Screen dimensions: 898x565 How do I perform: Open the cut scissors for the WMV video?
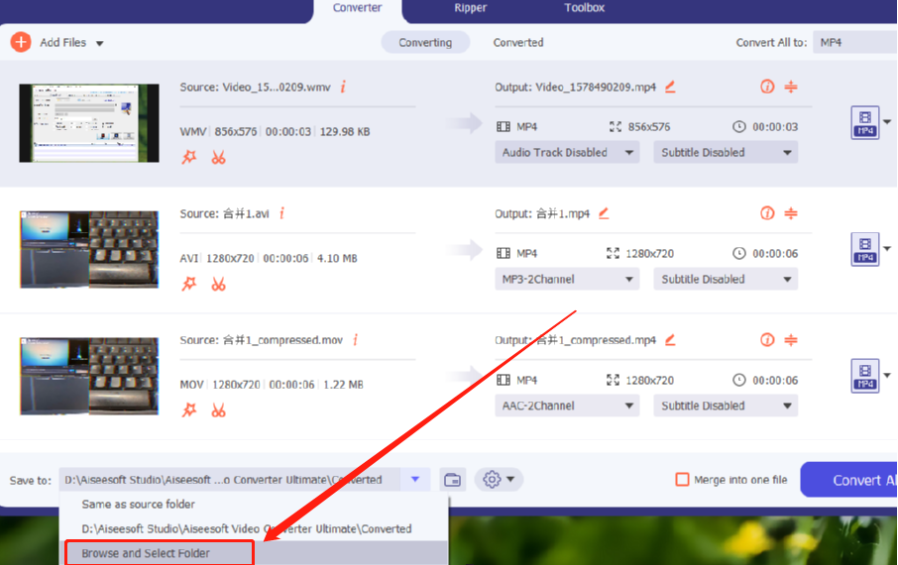coord(218,157)
